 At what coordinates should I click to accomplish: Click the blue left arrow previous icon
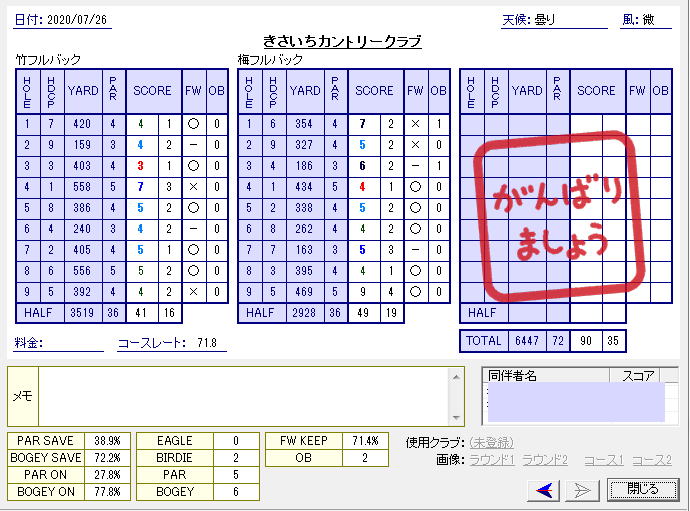(546, 489)
